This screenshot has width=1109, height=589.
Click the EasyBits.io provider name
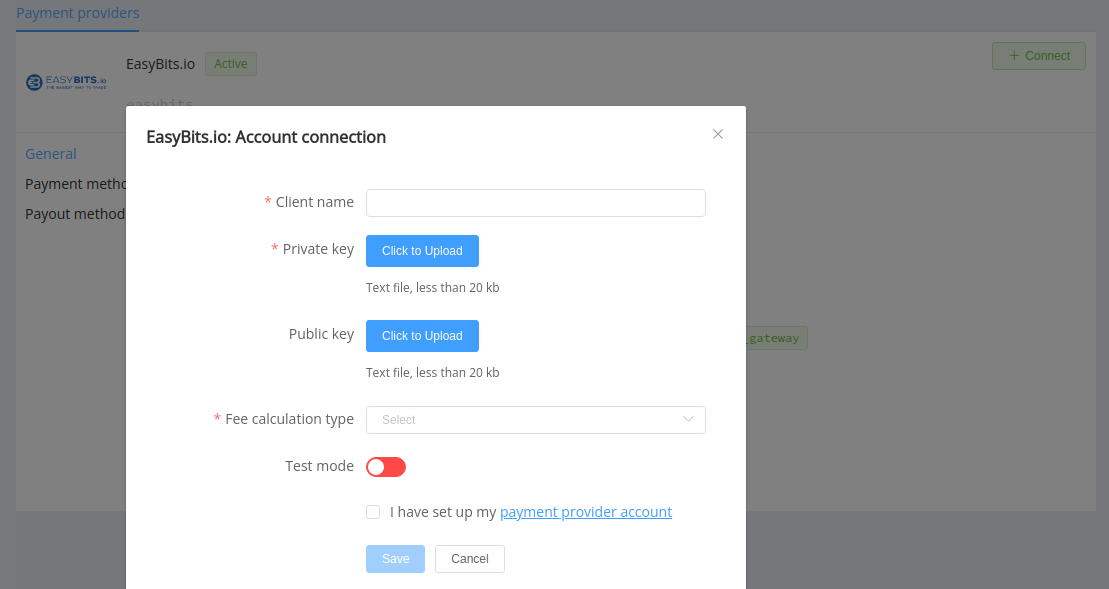[161, 64]
